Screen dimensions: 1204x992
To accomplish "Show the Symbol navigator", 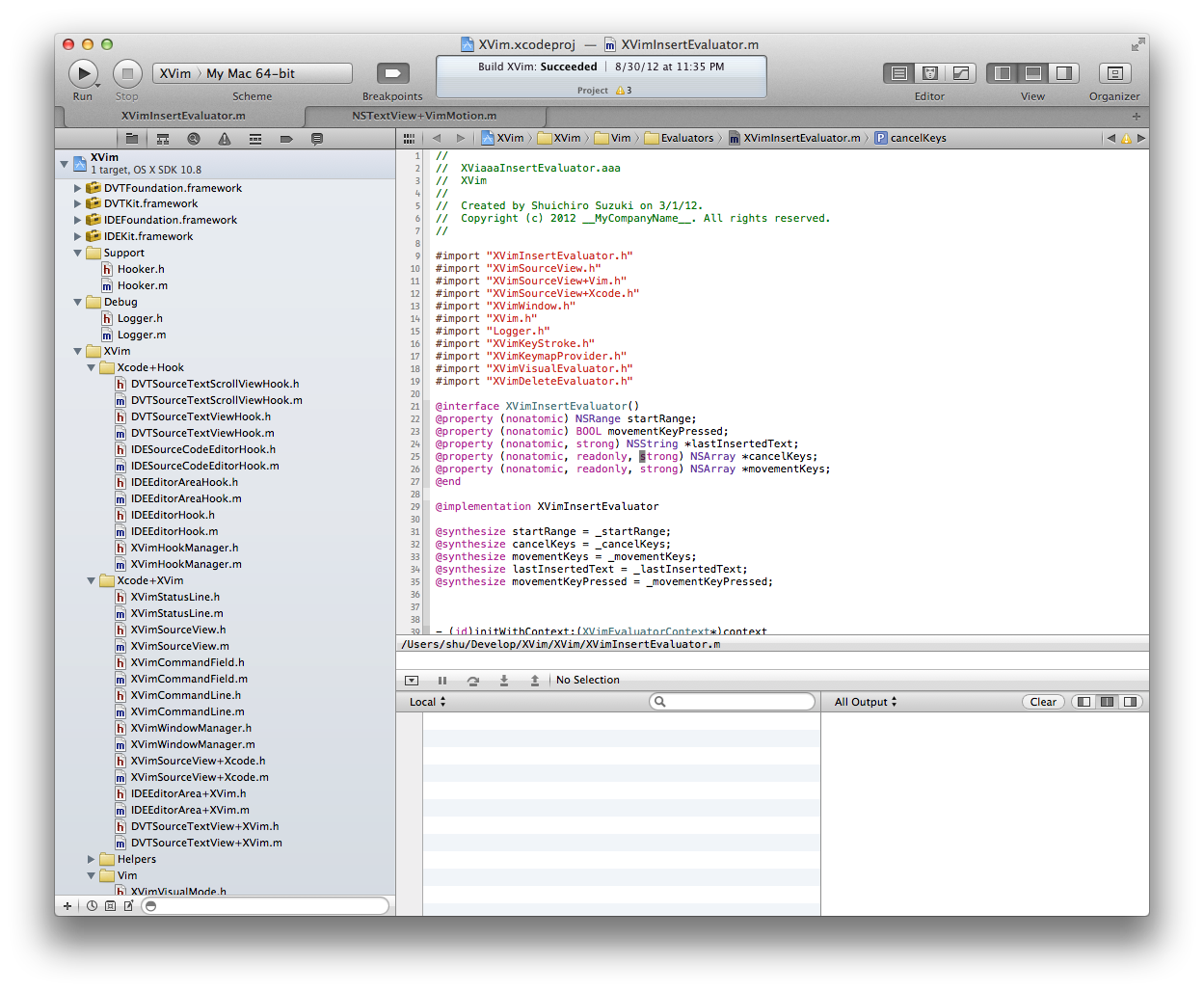I will tap(163, 139).
